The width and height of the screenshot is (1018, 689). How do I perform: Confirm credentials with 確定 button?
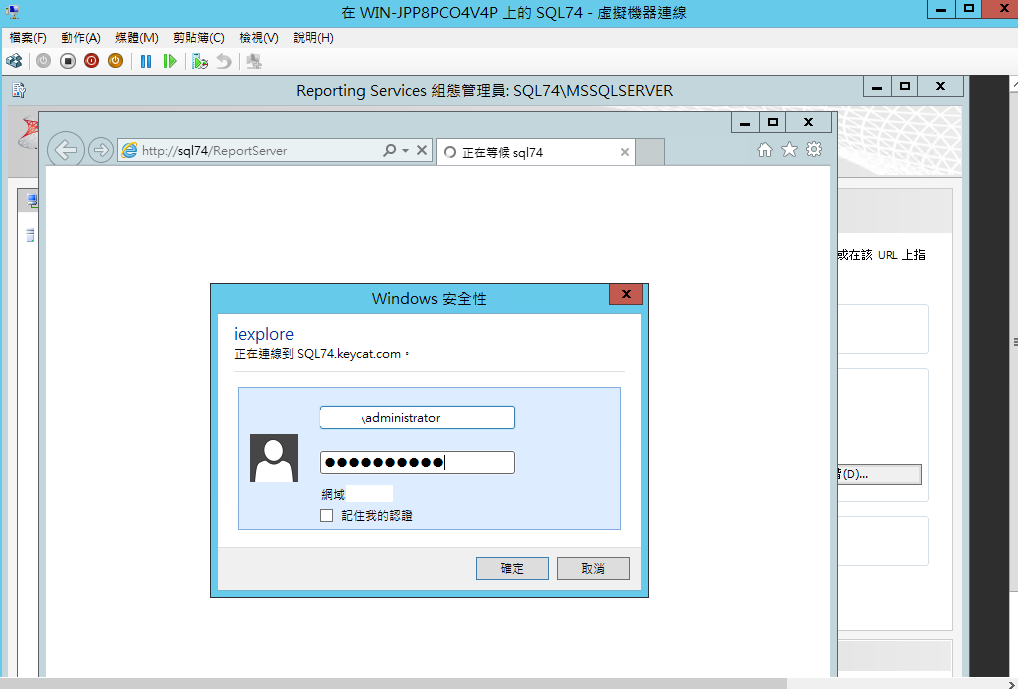click(512, 568)
